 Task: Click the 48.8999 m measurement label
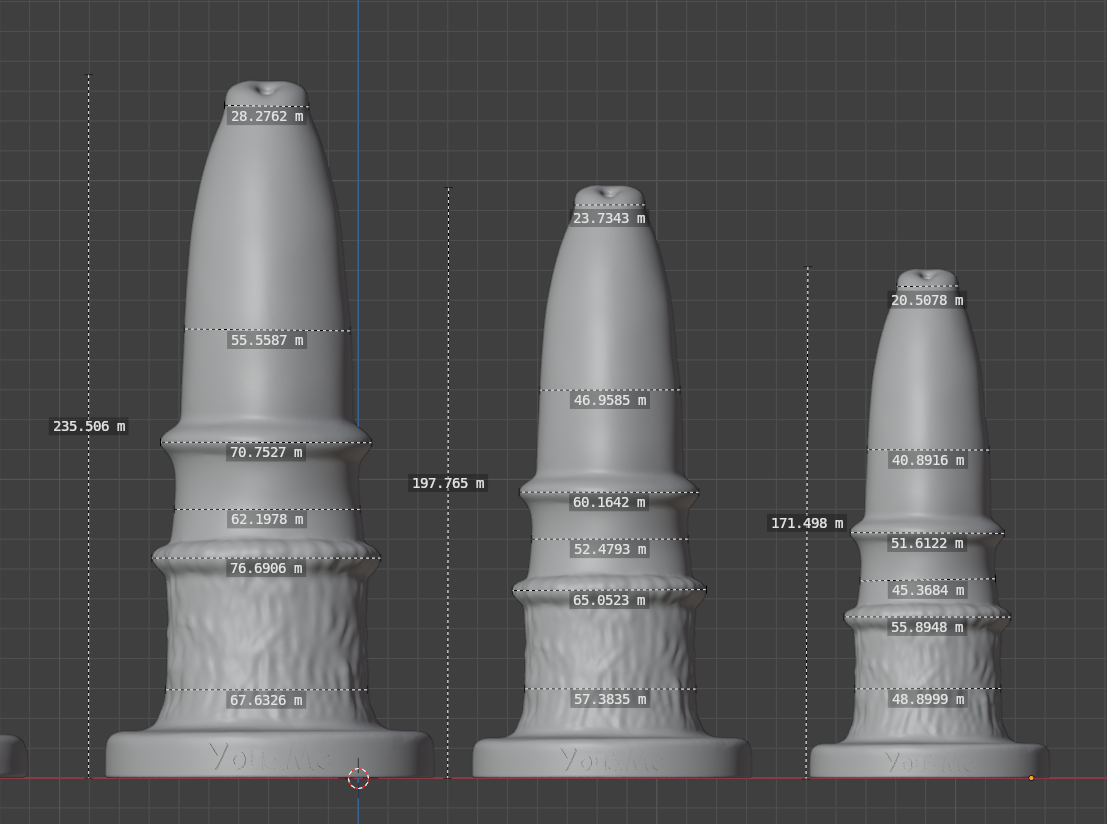927,699
